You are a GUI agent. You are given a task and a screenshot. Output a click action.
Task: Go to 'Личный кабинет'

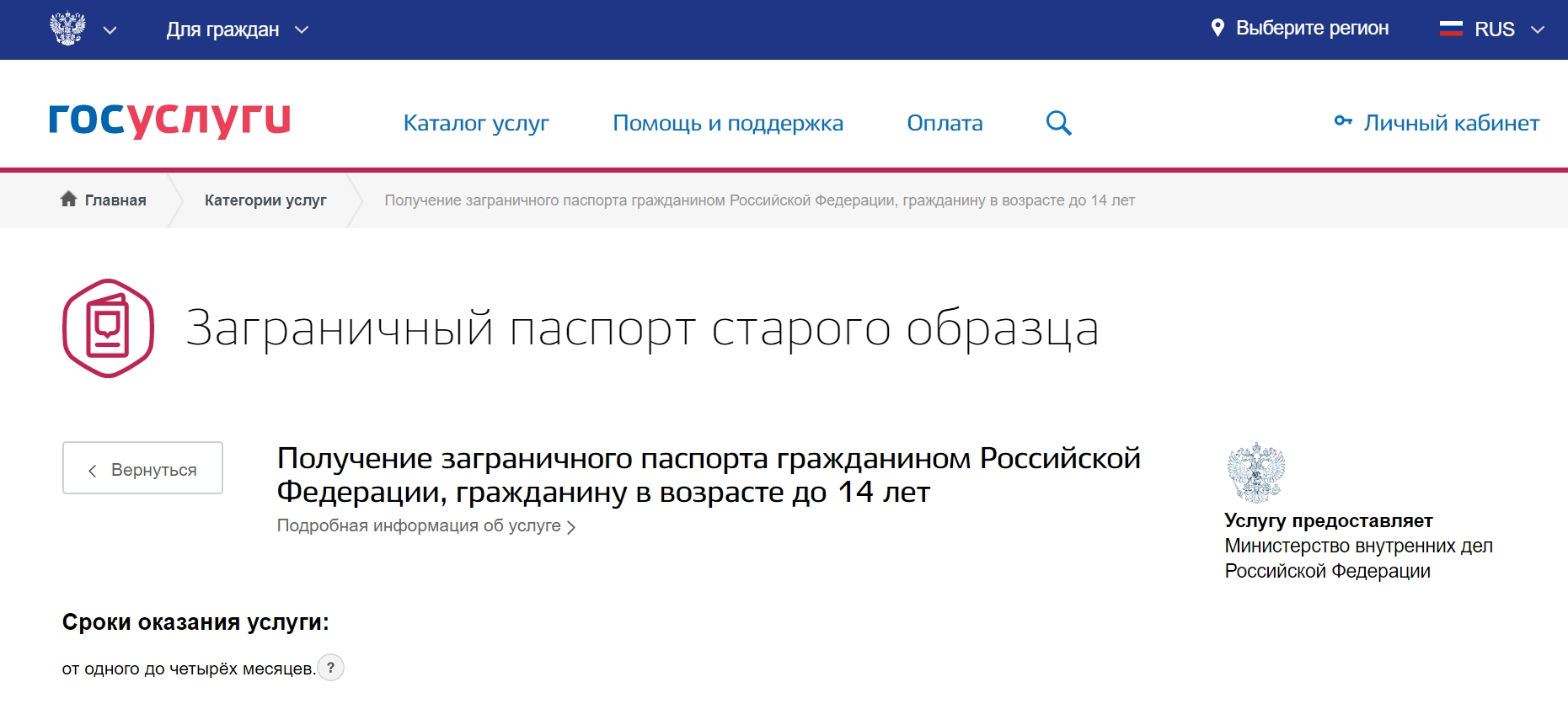1451,123
